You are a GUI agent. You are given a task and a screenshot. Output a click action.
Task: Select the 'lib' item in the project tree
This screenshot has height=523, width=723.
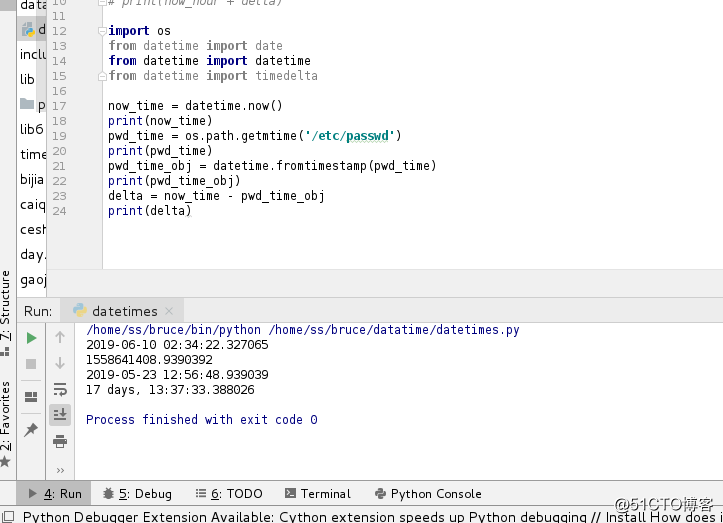27,79
